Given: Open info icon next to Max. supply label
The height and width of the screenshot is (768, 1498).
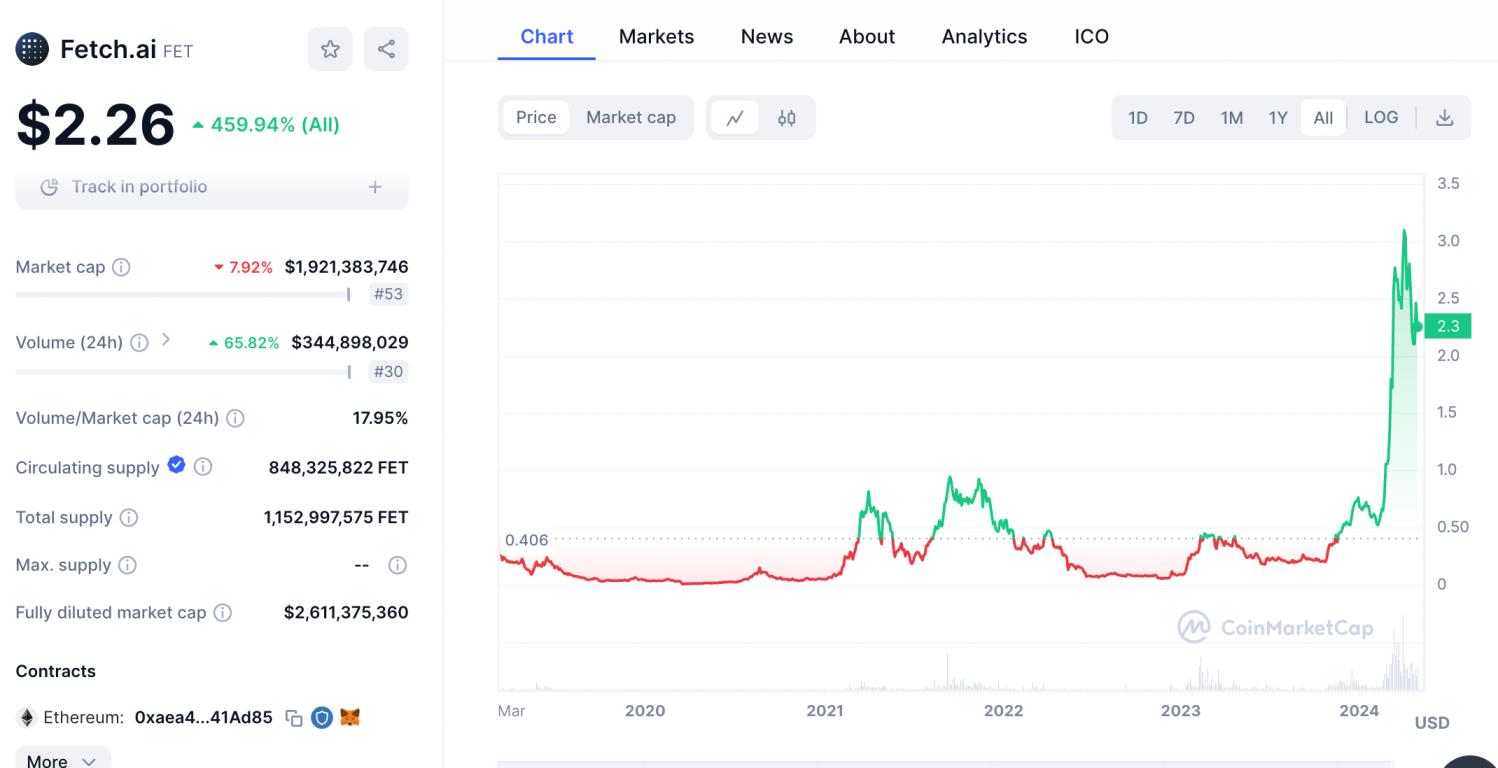Looking at the screenshot, I should click(x=127, y=565).
